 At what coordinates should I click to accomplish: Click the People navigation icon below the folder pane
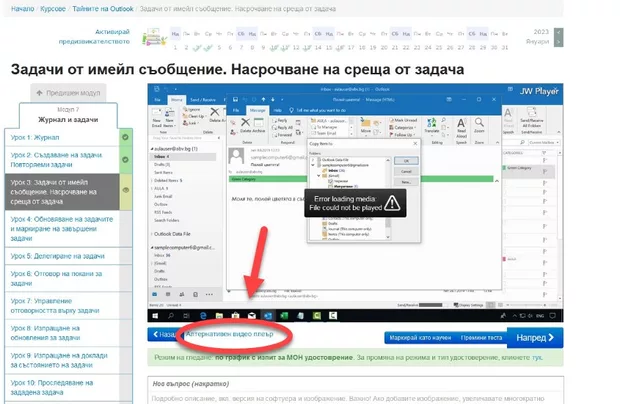click(x=182, y=295)
